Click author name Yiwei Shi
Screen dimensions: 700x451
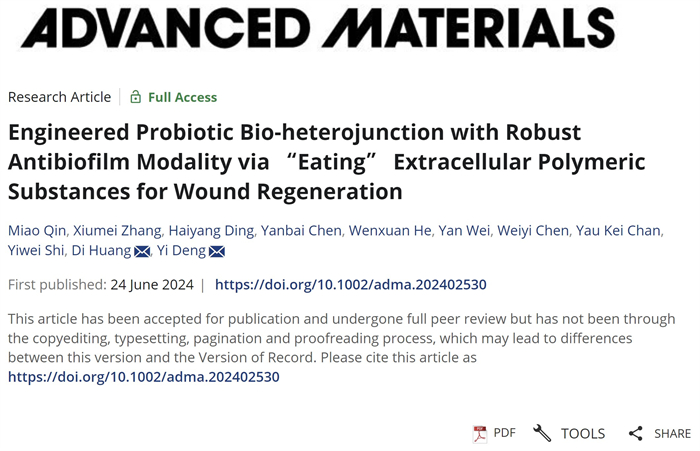[x=35, y=251]
